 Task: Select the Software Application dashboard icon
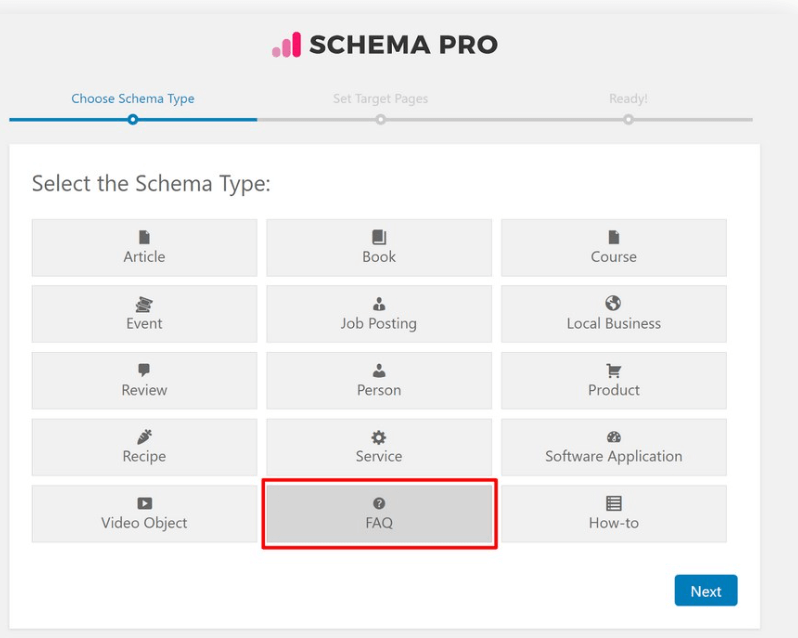(x=614, y=437)
